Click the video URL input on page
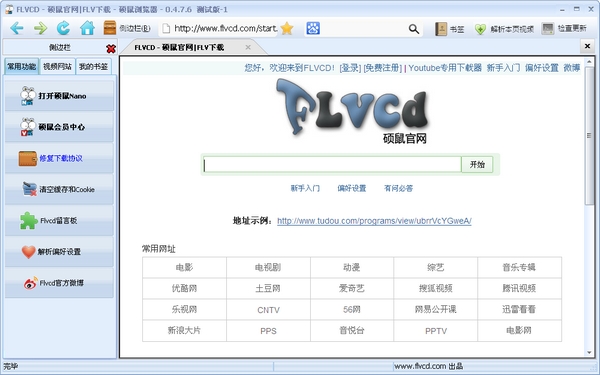 (x=332, y=165)
